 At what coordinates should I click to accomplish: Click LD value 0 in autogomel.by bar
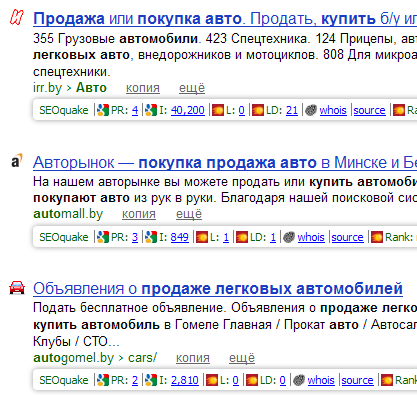click(283, 380)
